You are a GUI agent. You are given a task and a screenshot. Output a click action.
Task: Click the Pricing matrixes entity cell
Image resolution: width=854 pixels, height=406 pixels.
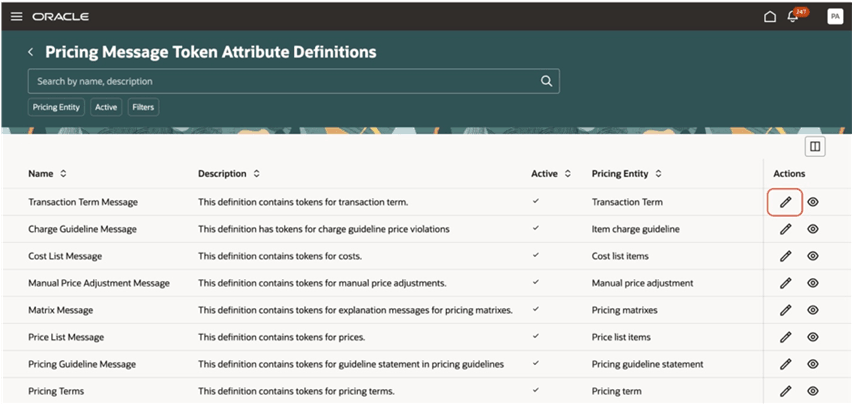click(625, 310)
